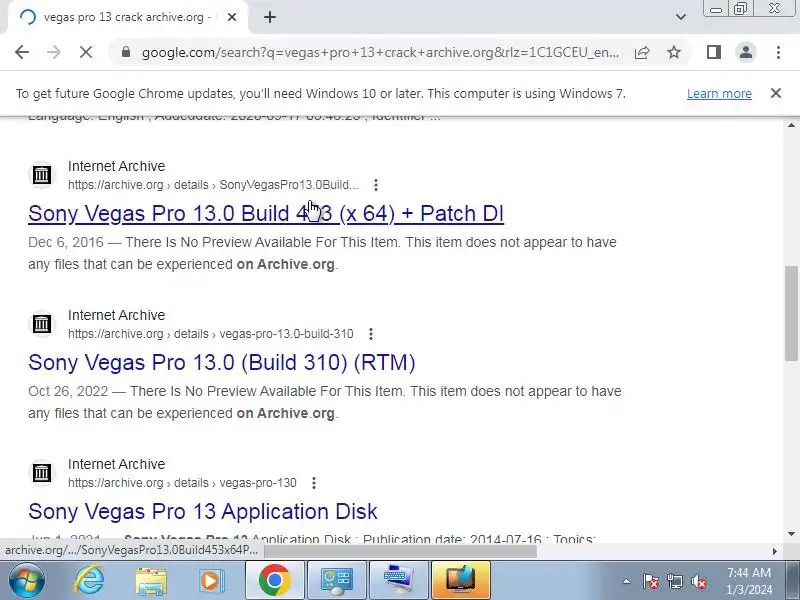Open the Windows Start menu

(26, 581)
